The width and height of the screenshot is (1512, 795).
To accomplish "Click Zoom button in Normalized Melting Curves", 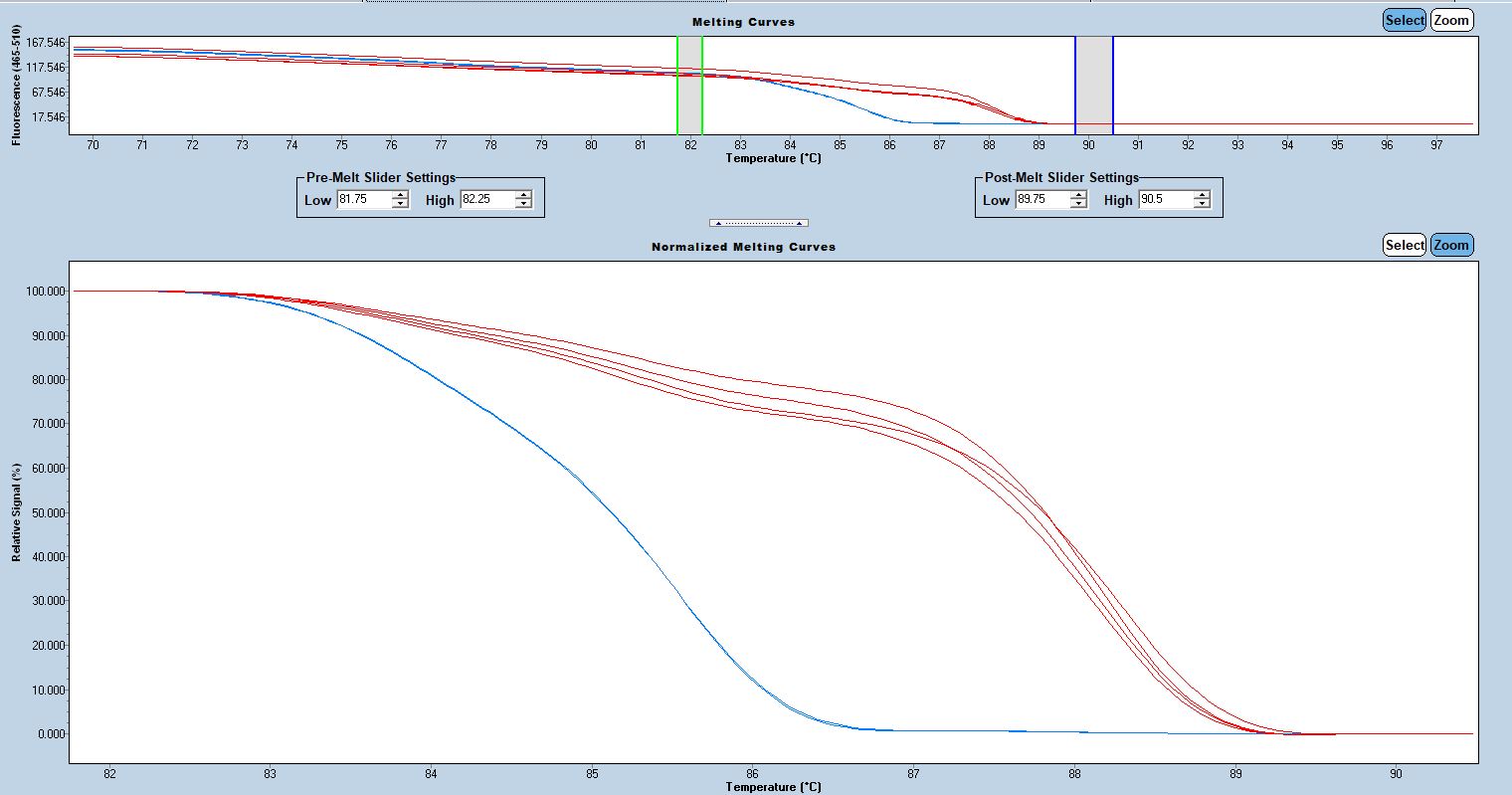I will pyautogui.click(x=1451, y=245).
